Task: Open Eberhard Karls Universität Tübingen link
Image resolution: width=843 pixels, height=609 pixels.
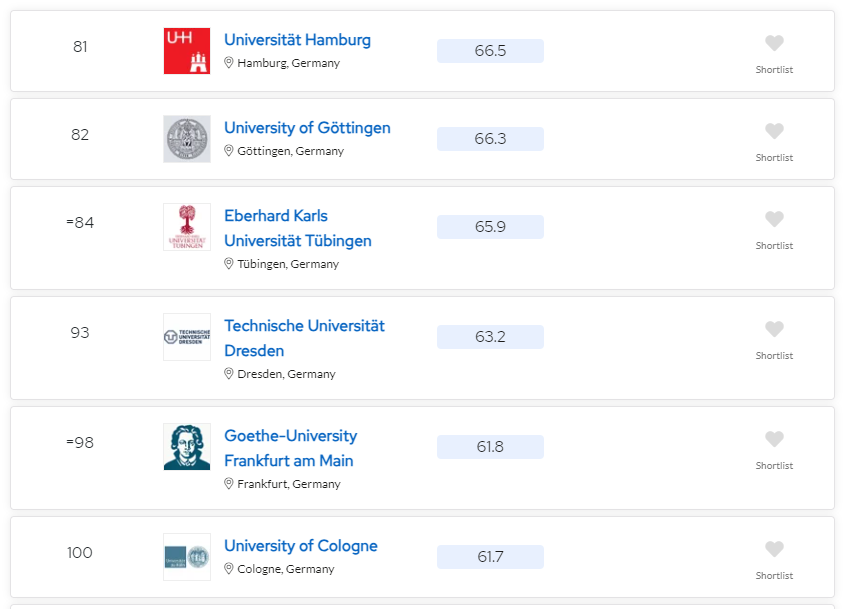Action: [x=298, y=228]
